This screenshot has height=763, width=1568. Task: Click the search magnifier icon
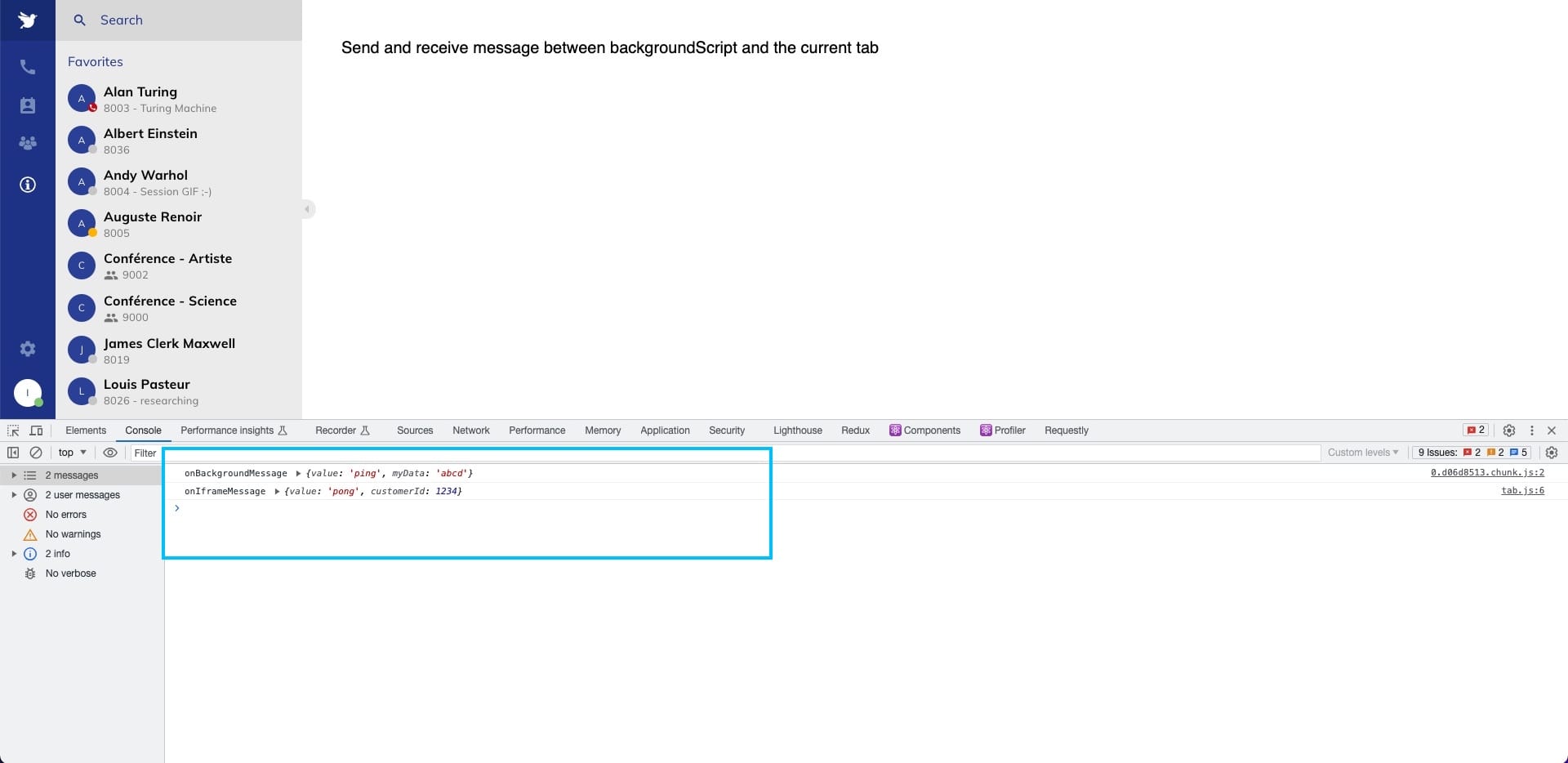click(79, 20)
